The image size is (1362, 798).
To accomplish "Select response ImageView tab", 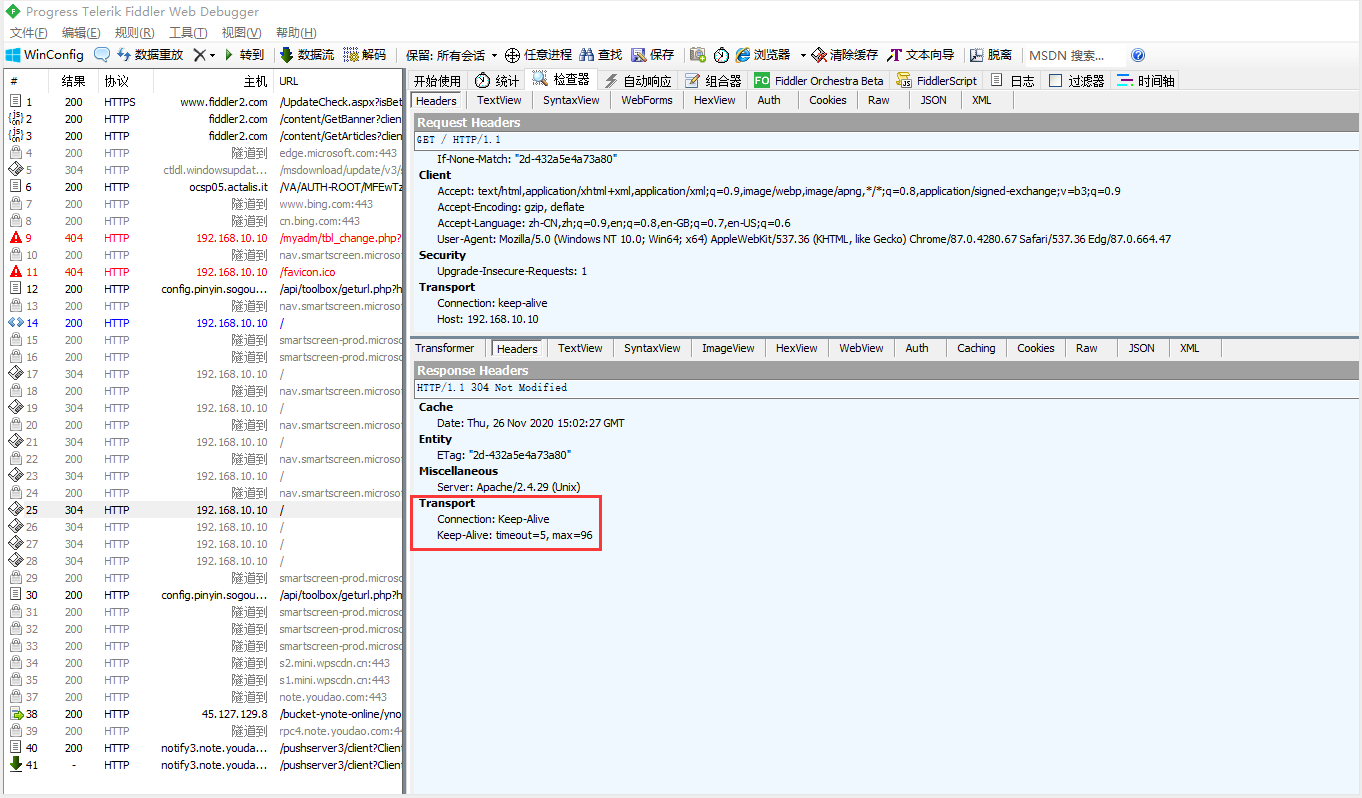I will point(728,348).
